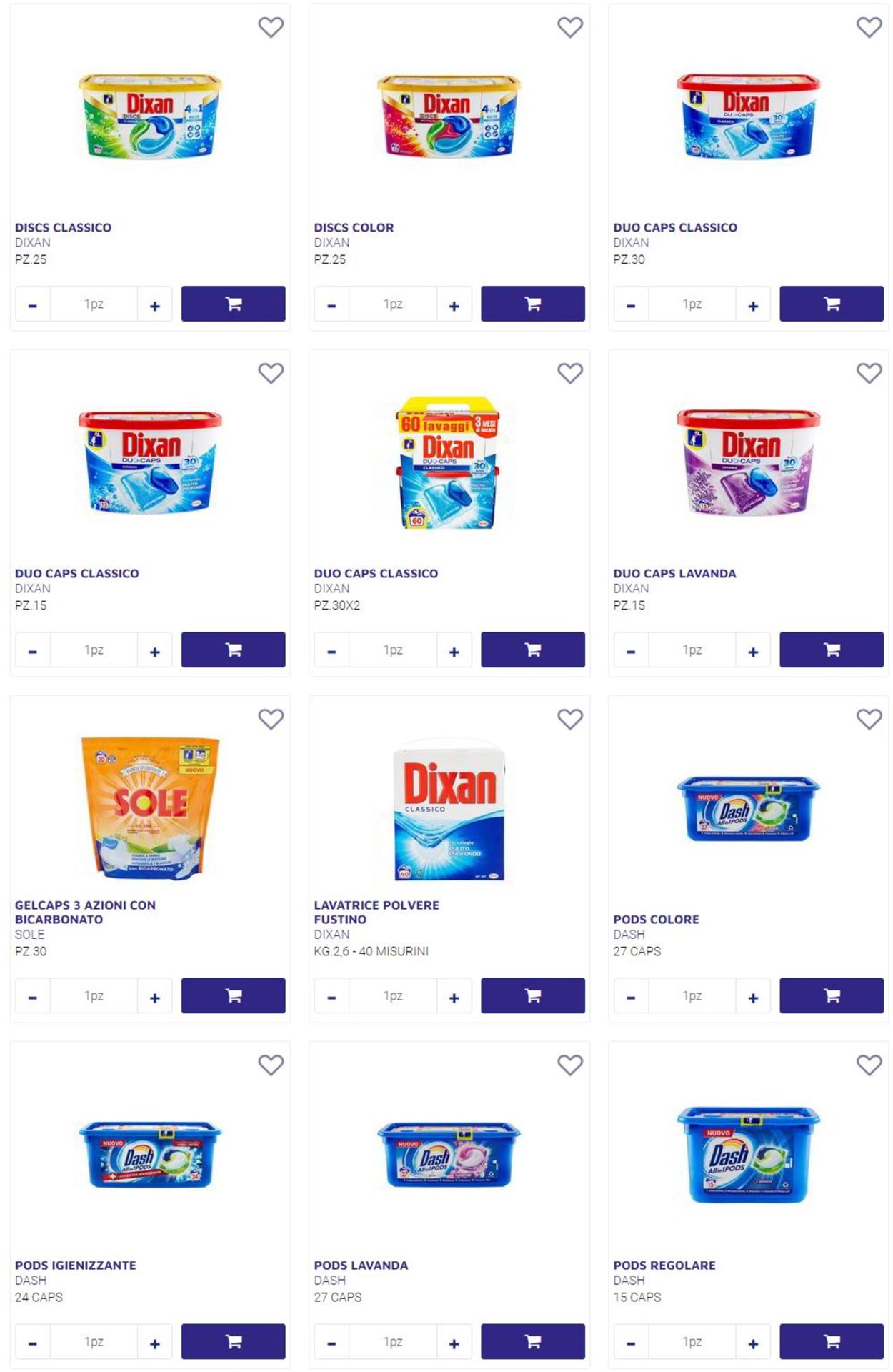Add Sole Gelcaps to the cart
This screenshot has width=893, height=1372.
(234, 995)
